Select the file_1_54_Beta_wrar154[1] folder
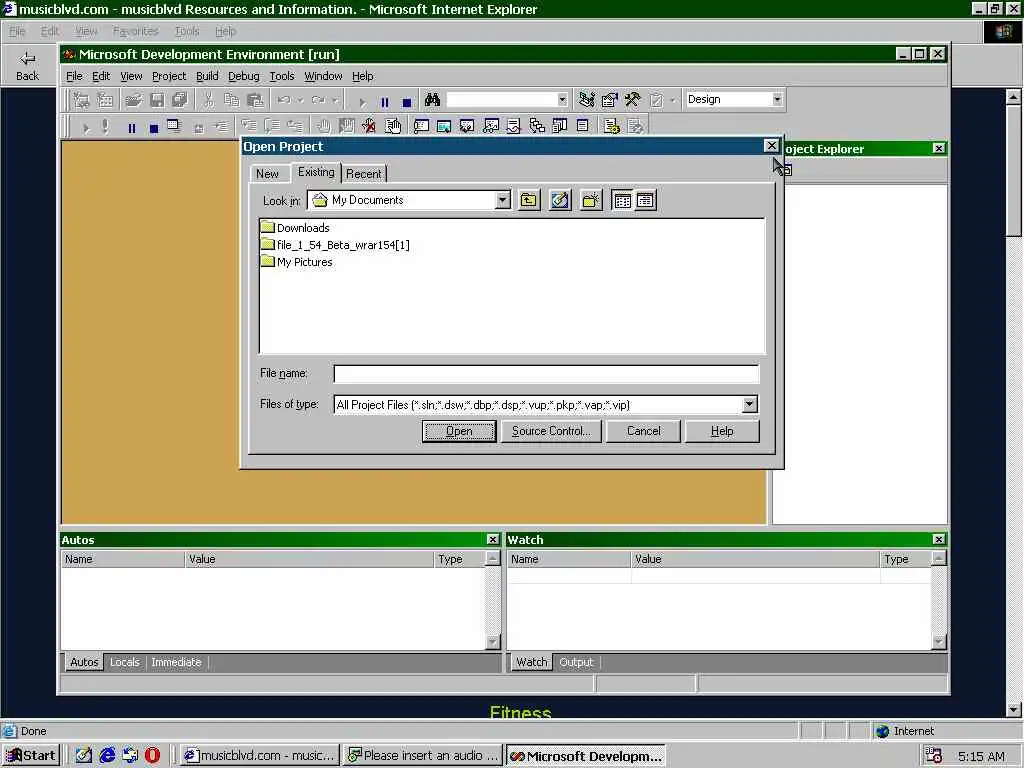Screen dimensions: 1024x768 tap(335, 245)
